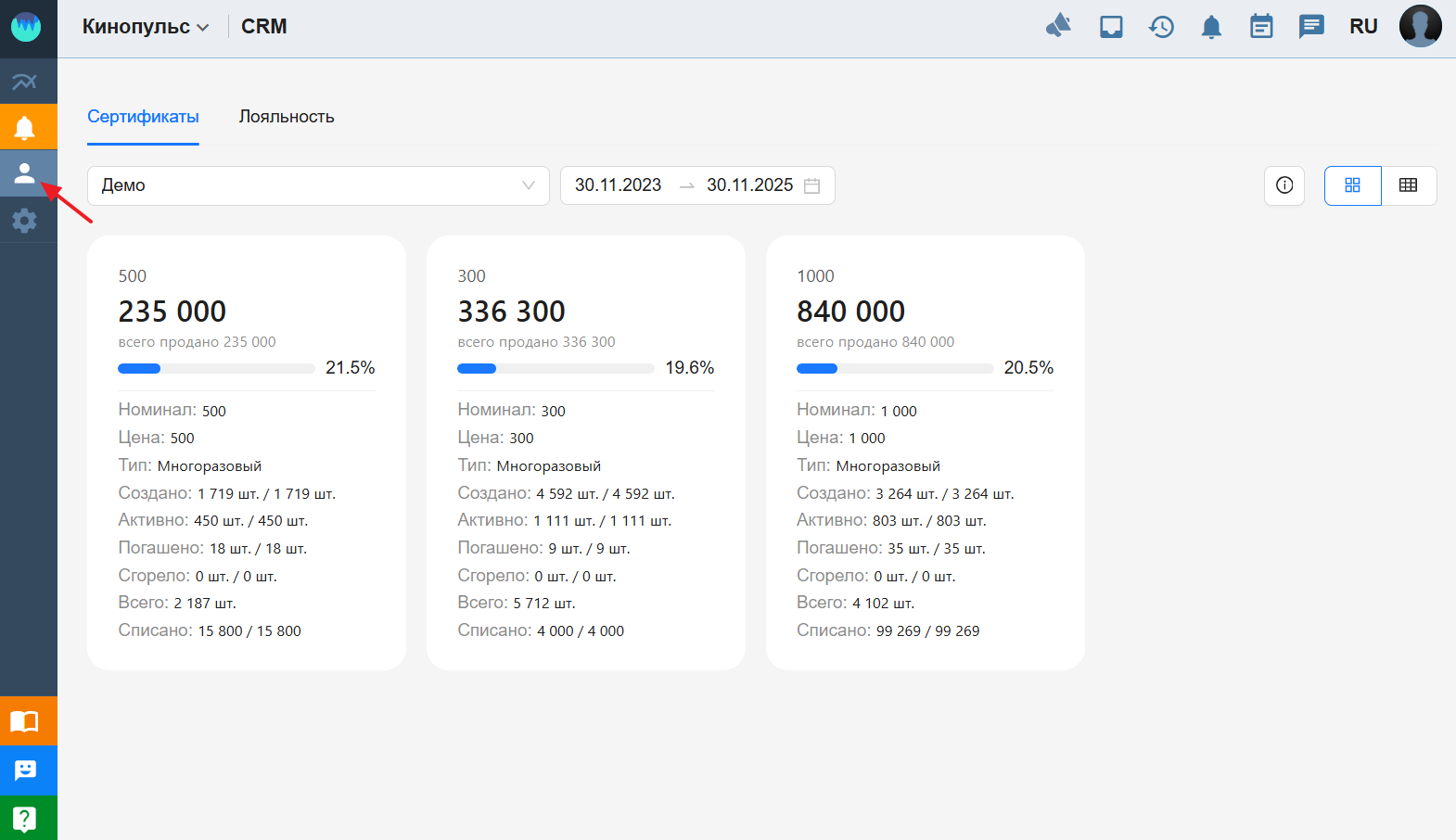Screen dimensions: 1456x840
Task: Click the header bell notification icon
Action: coord(1211,27)
